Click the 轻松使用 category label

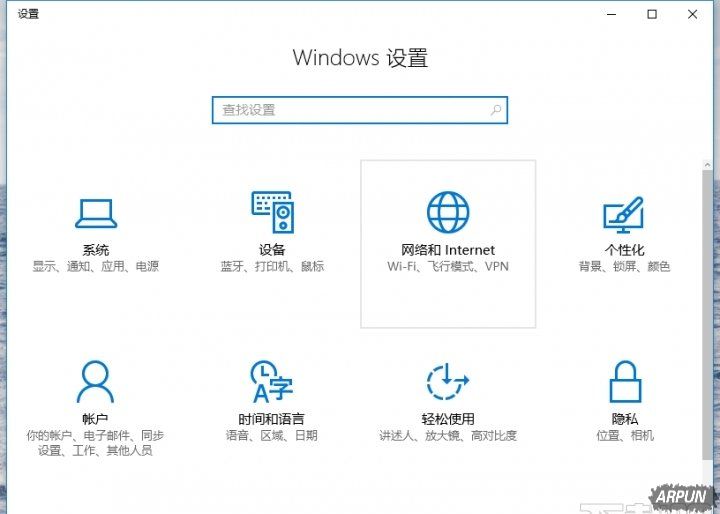pyautogui.click(x=448, y=418)
